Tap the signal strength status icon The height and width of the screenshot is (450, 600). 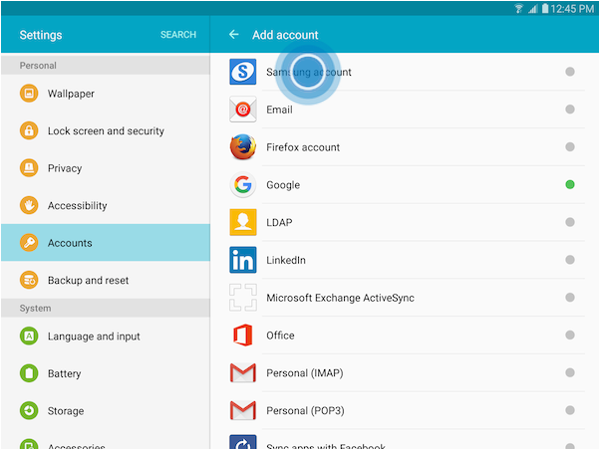533,8
